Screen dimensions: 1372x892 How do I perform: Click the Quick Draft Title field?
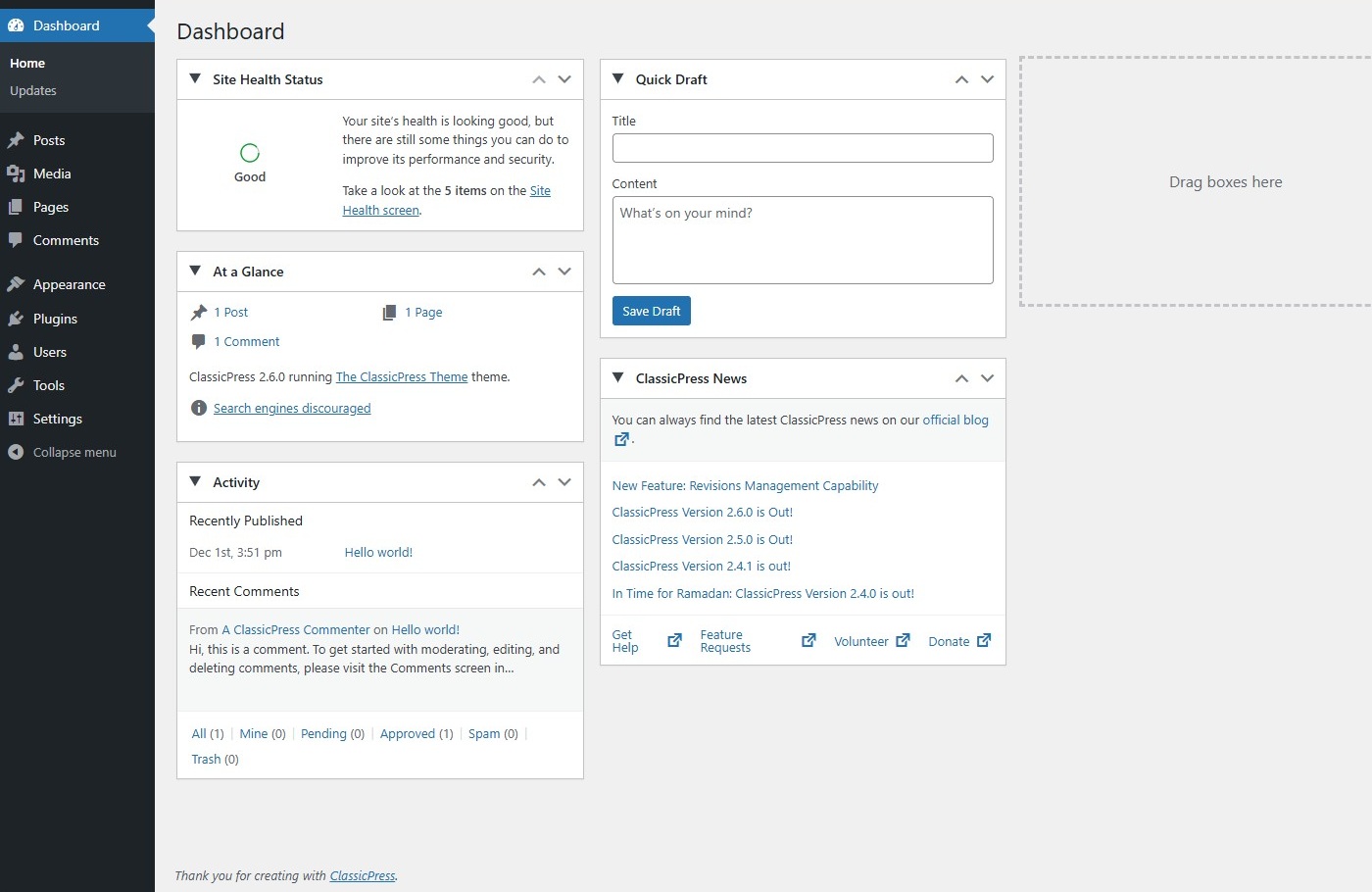[x=802, y=148]
